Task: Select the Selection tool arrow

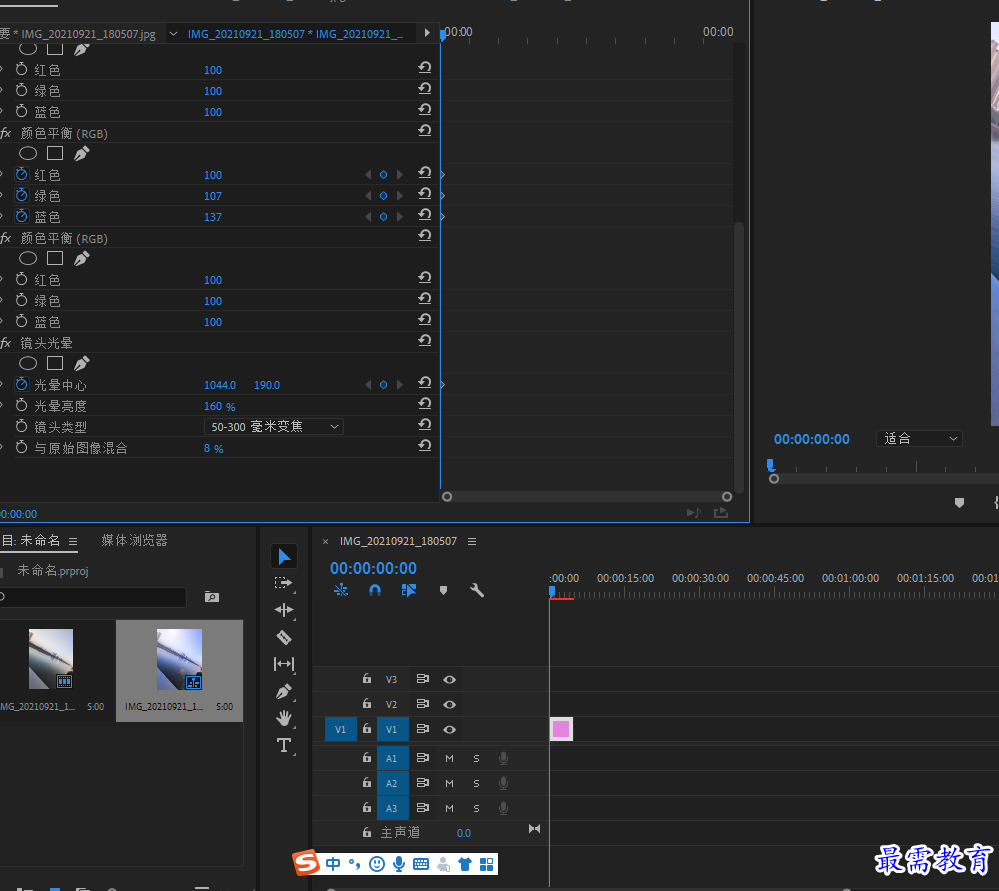Action: [284, 556]
